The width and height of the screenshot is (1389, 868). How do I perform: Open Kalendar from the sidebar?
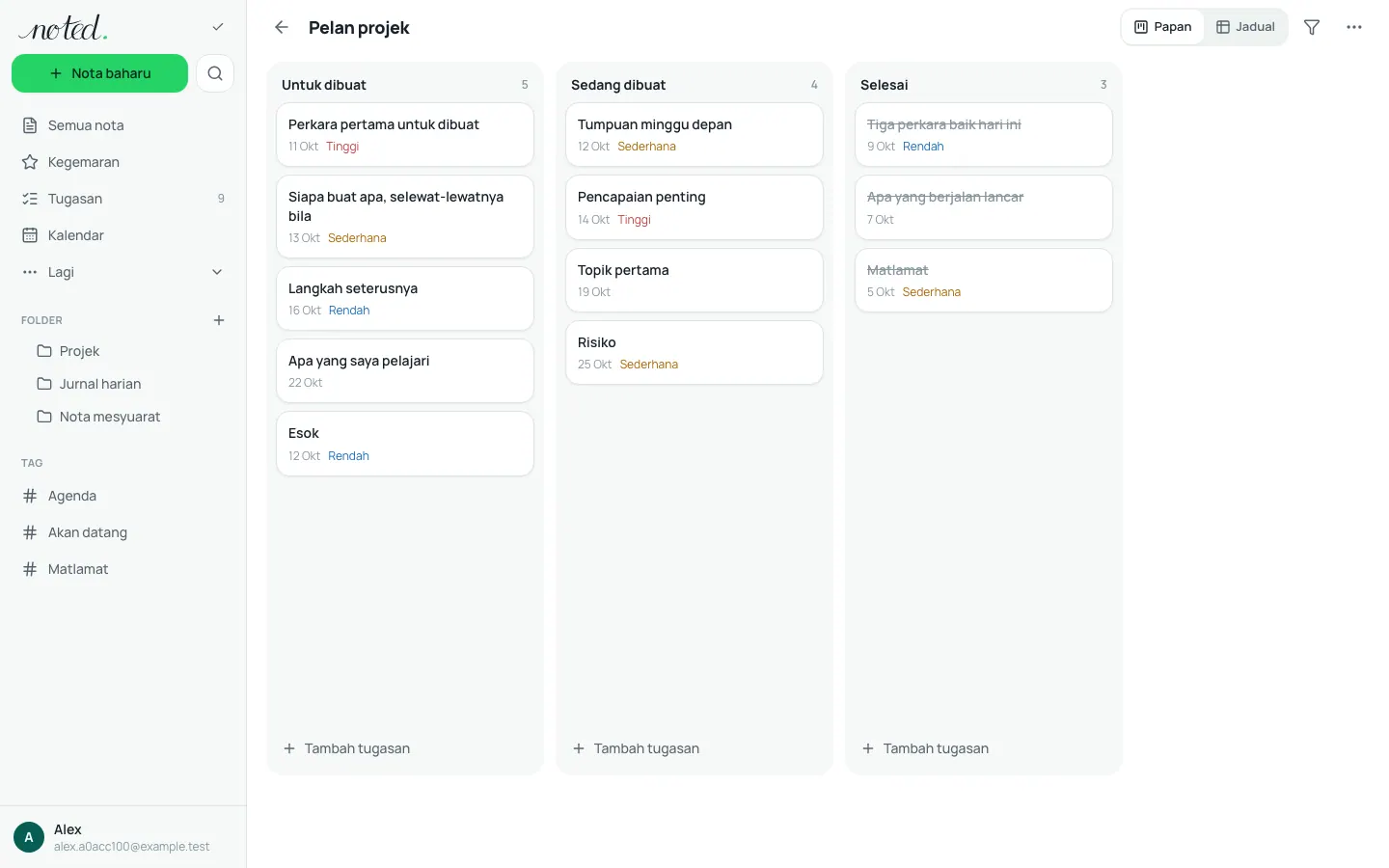[x=123, y=235]
